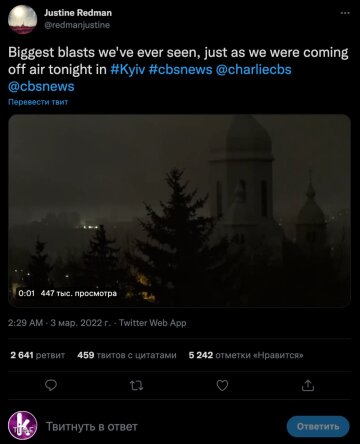Play the embedded Kyiv video
The width and height of the screenshot is (360, 444).
coord(179,211)
